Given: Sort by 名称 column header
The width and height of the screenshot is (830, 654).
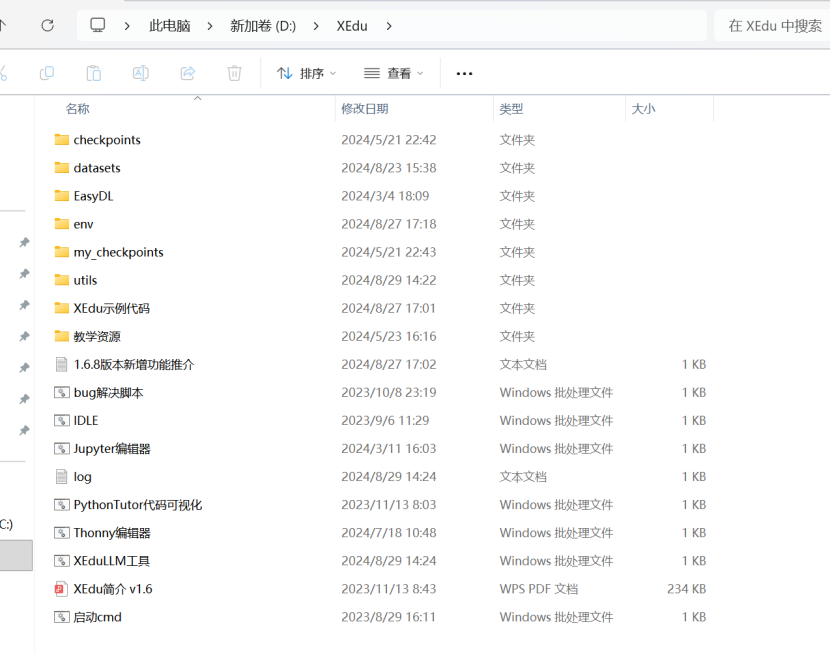Looking at the screenshot, I should tap(78, 109).
